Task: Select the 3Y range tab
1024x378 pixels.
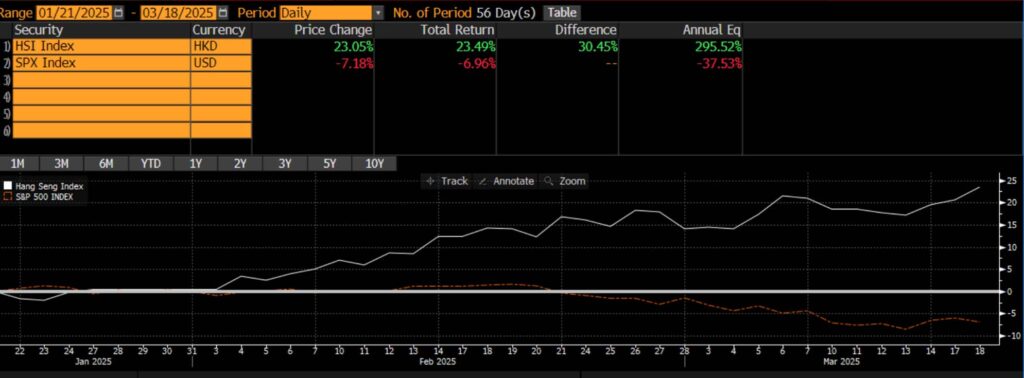Action: (284, 164)
